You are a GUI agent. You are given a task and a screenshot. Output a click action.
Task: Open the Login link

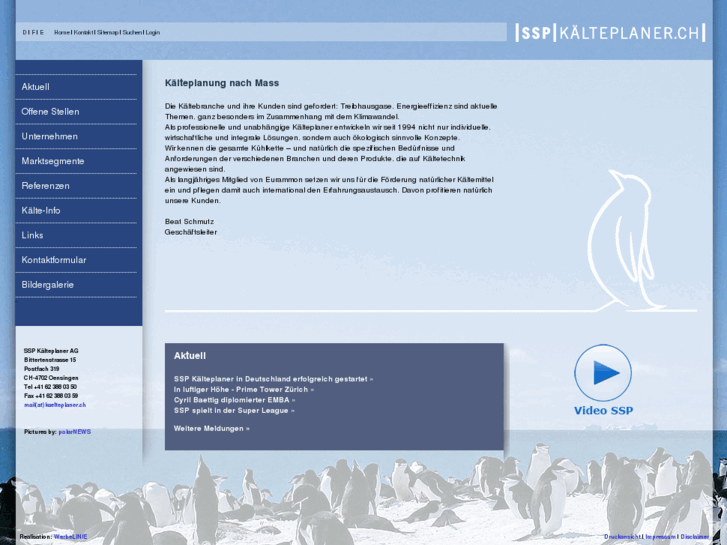pyautogui.click(x=153, y=32)
